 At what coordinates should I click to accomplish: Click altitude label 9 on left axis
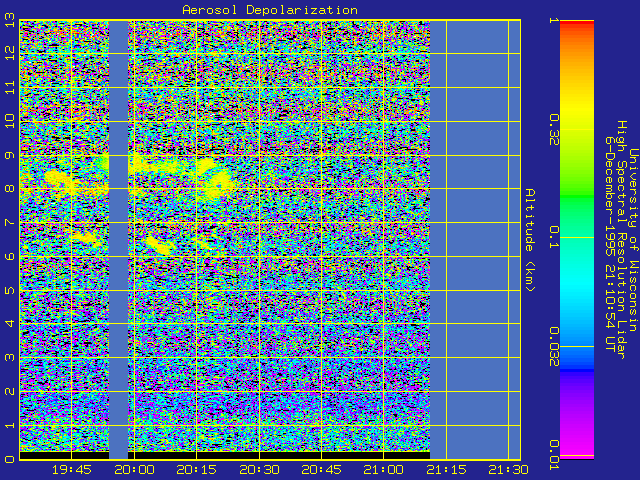coord(9,155)
